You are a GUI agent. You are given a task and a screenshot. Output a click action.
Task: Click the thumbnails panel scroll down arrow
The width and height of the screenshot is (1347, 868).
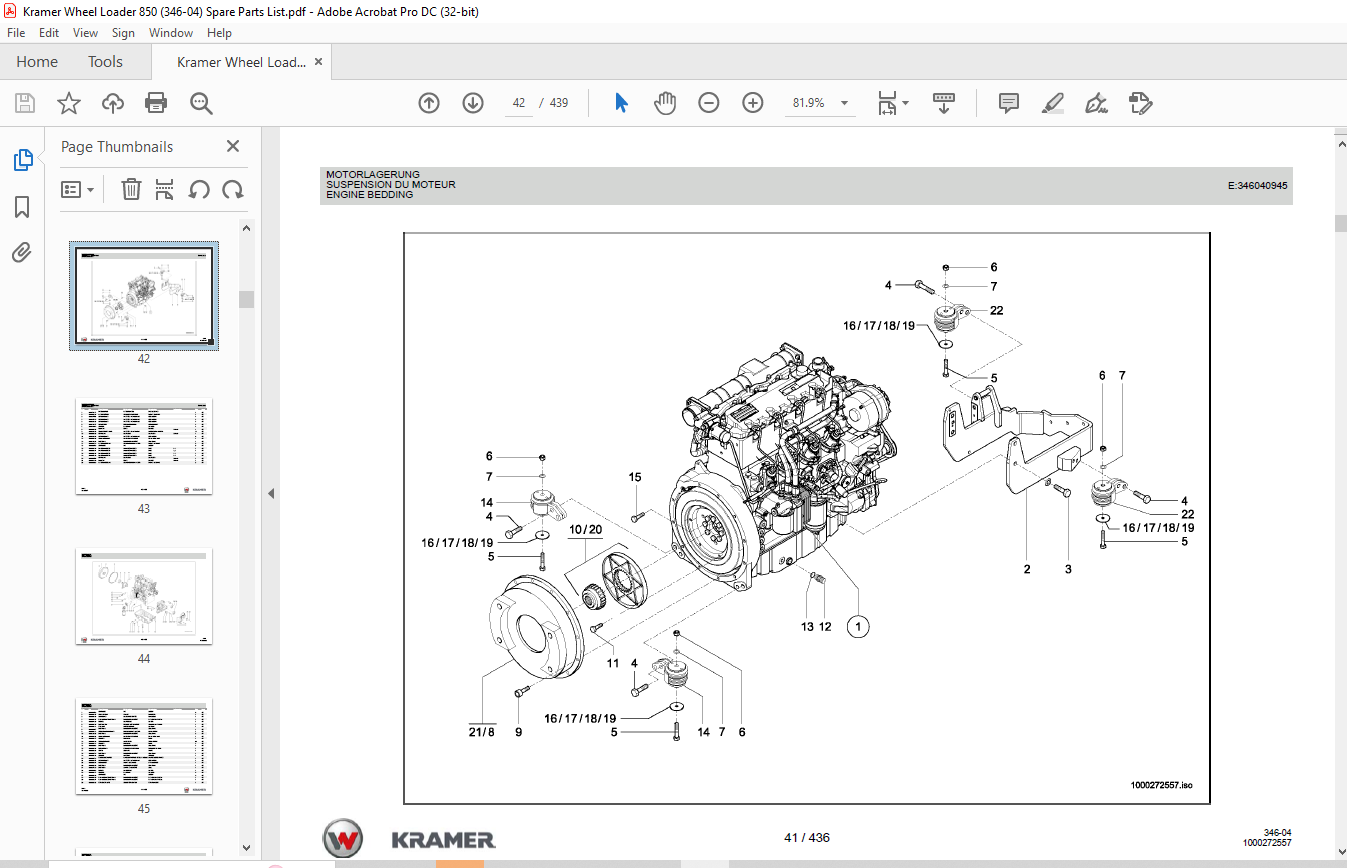tap(246, 847)
